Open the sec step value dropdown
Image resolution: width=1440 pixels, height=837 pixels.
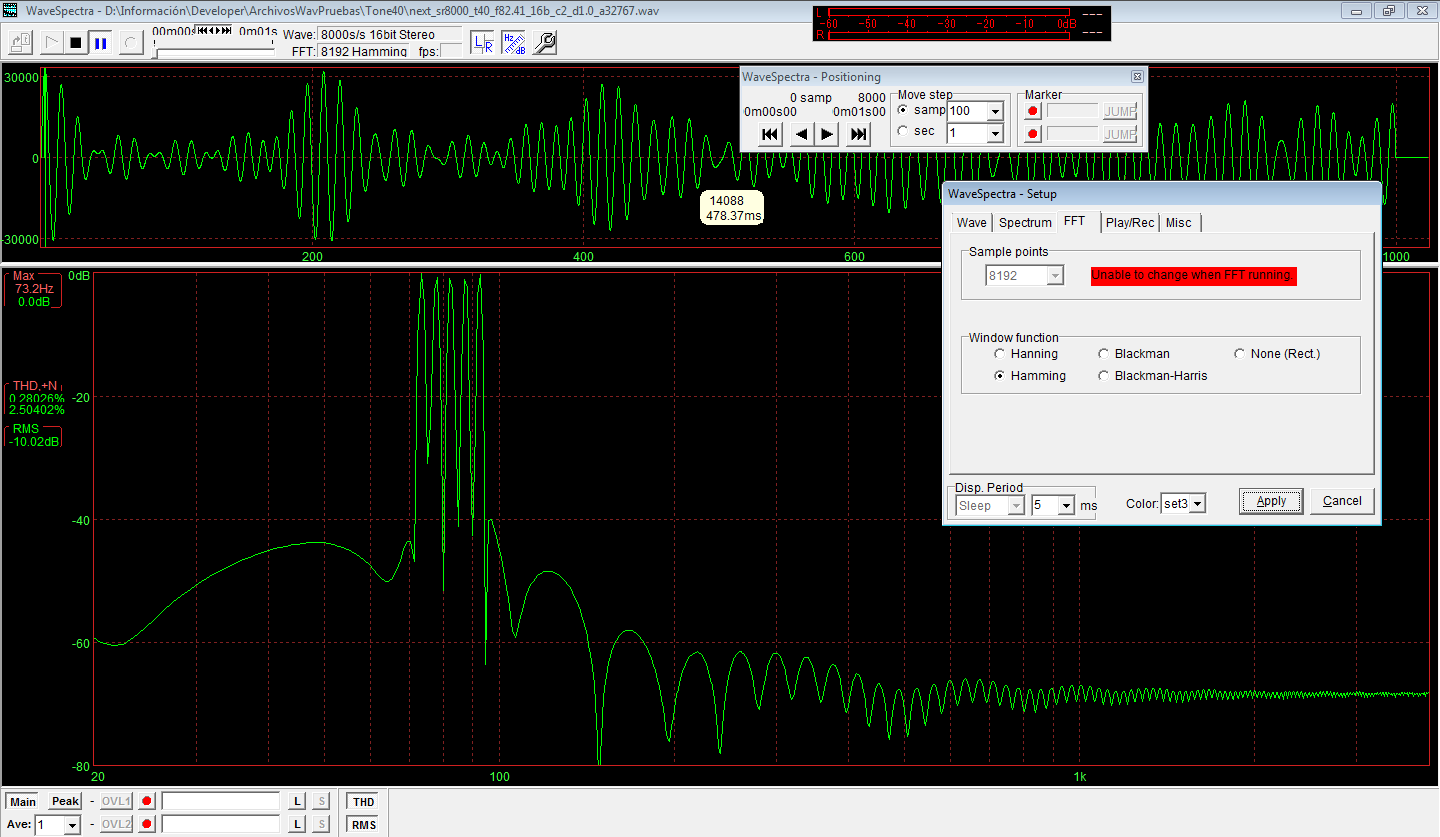(995, 134)
